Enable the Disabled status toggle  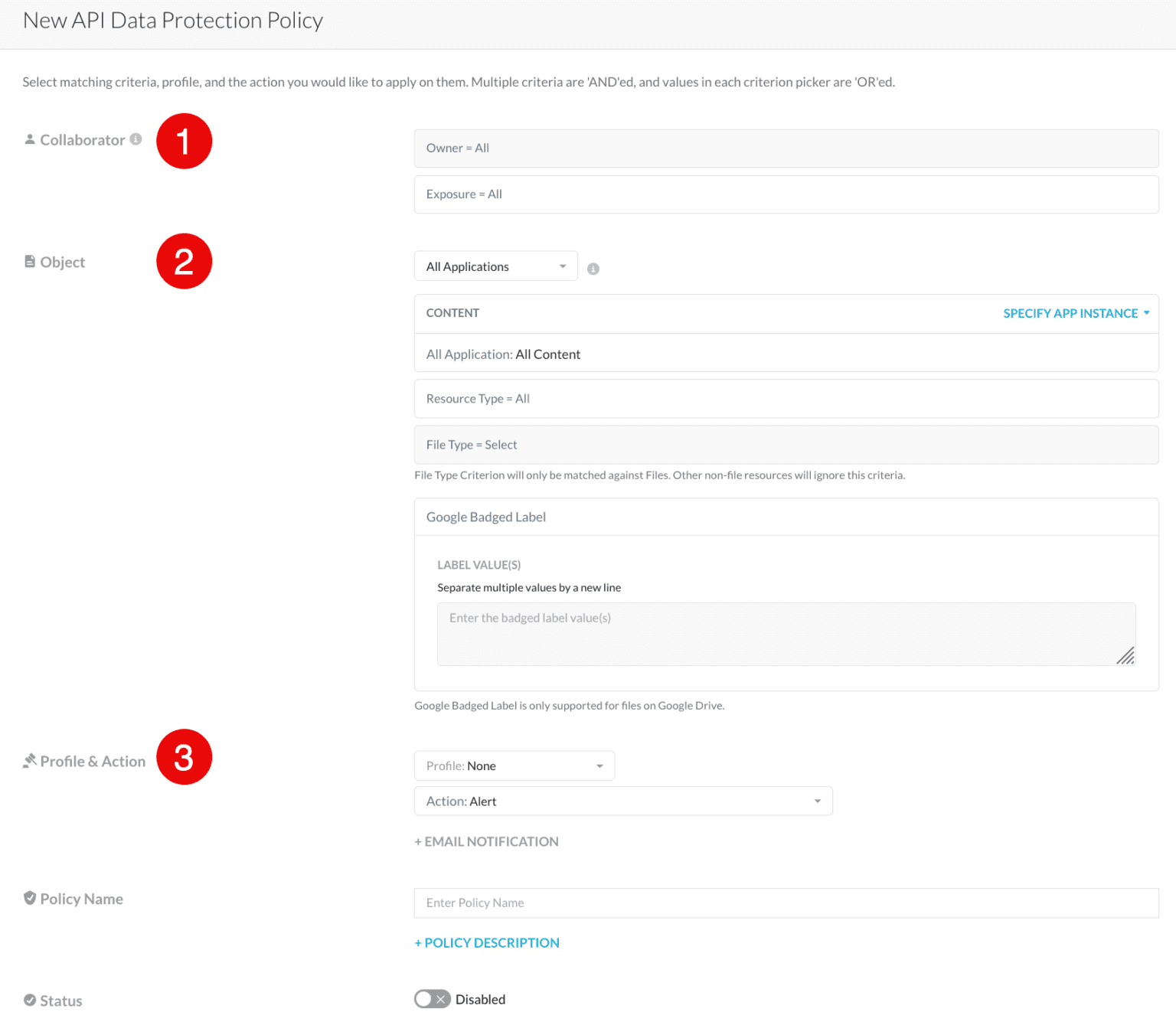tap(432, 999)
